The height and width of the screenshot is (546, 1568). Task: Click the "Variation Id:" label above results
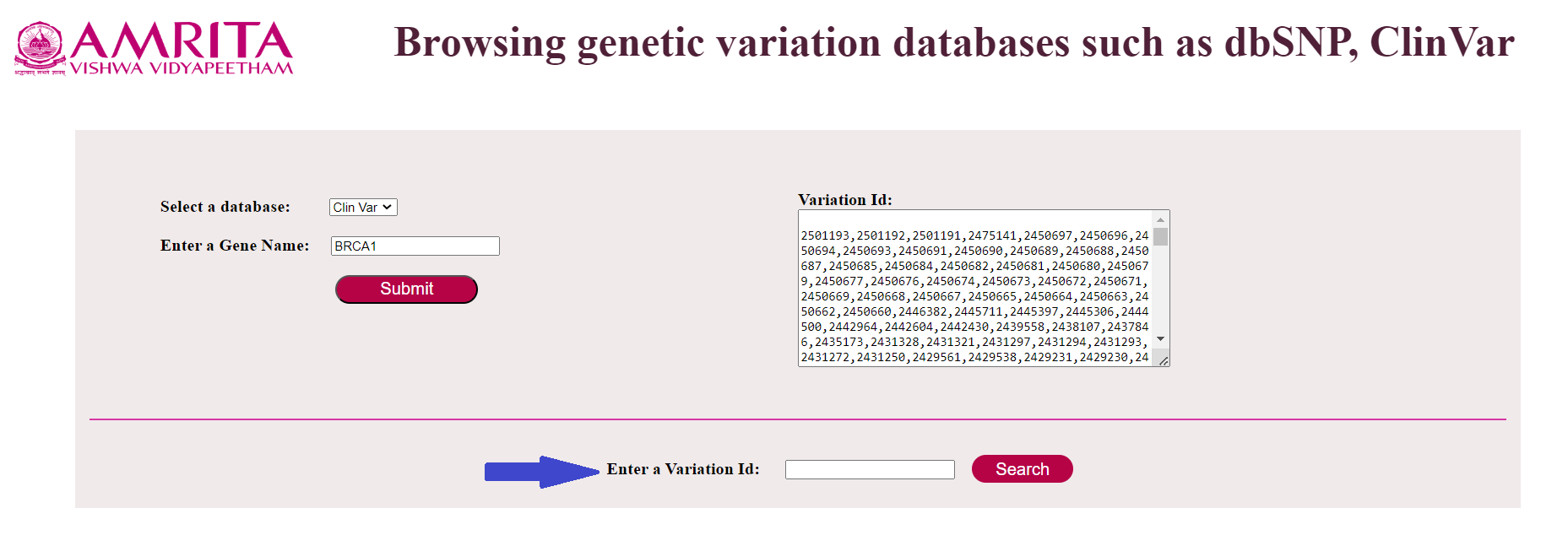(x=844, y=200)
